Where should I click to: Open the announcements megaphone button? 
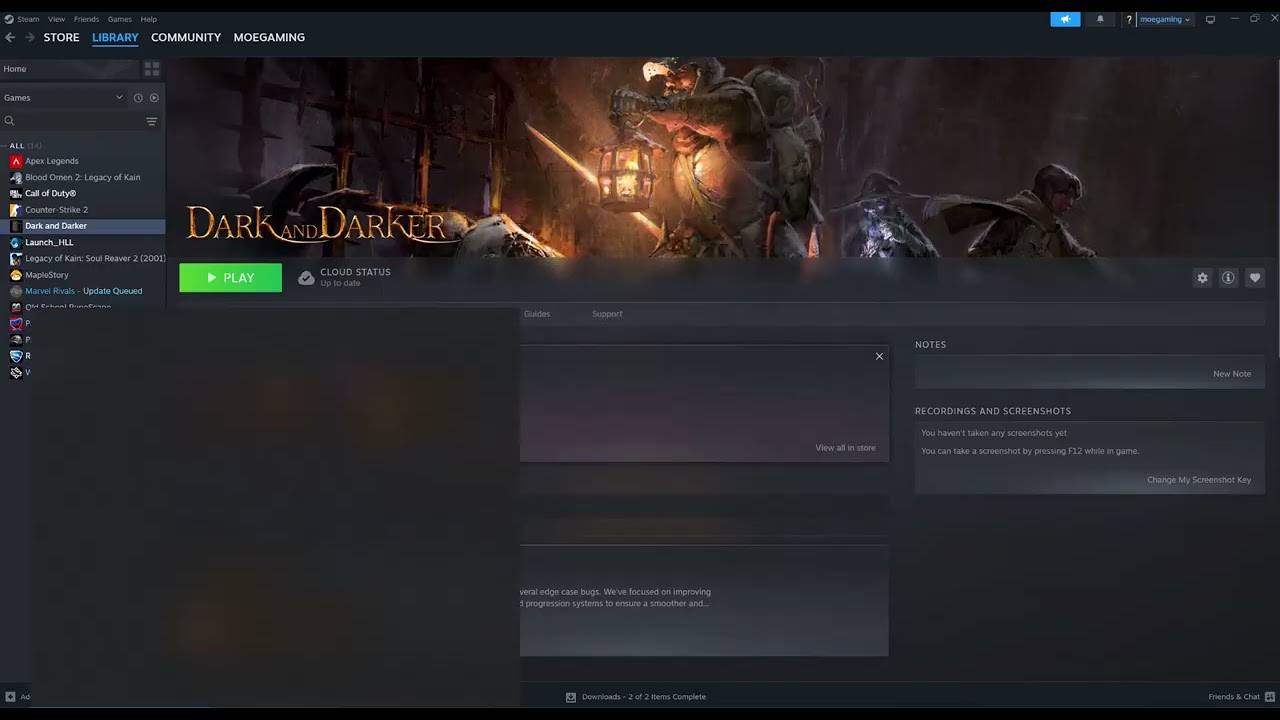[1065, 19]
